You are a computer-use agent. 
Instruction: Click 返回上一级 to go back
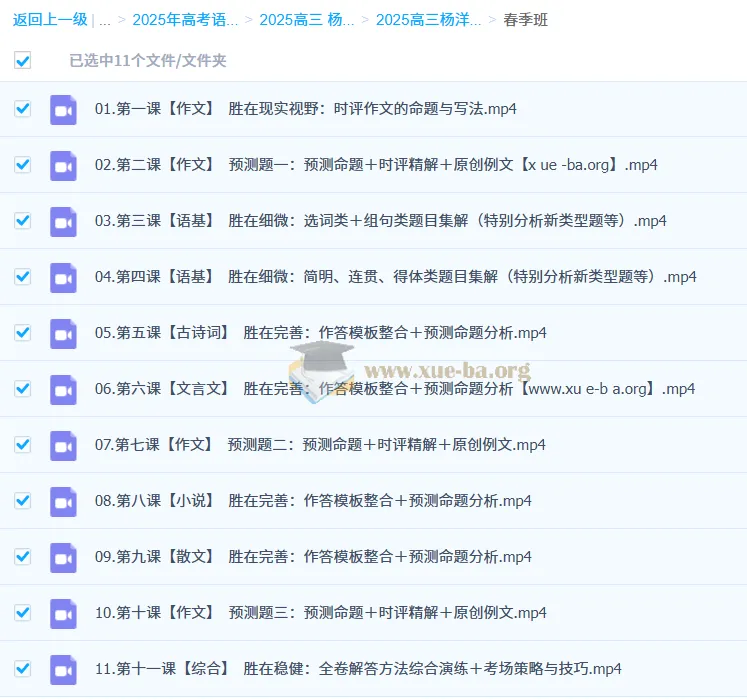click(x=50, y=20)
